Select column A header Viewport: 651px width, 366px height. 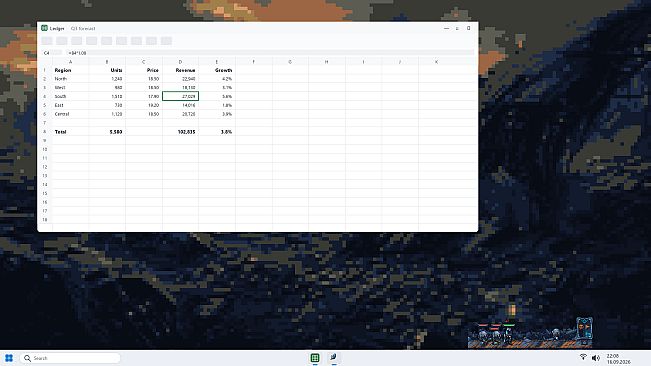pyautogui.click(x=70, y=62)
